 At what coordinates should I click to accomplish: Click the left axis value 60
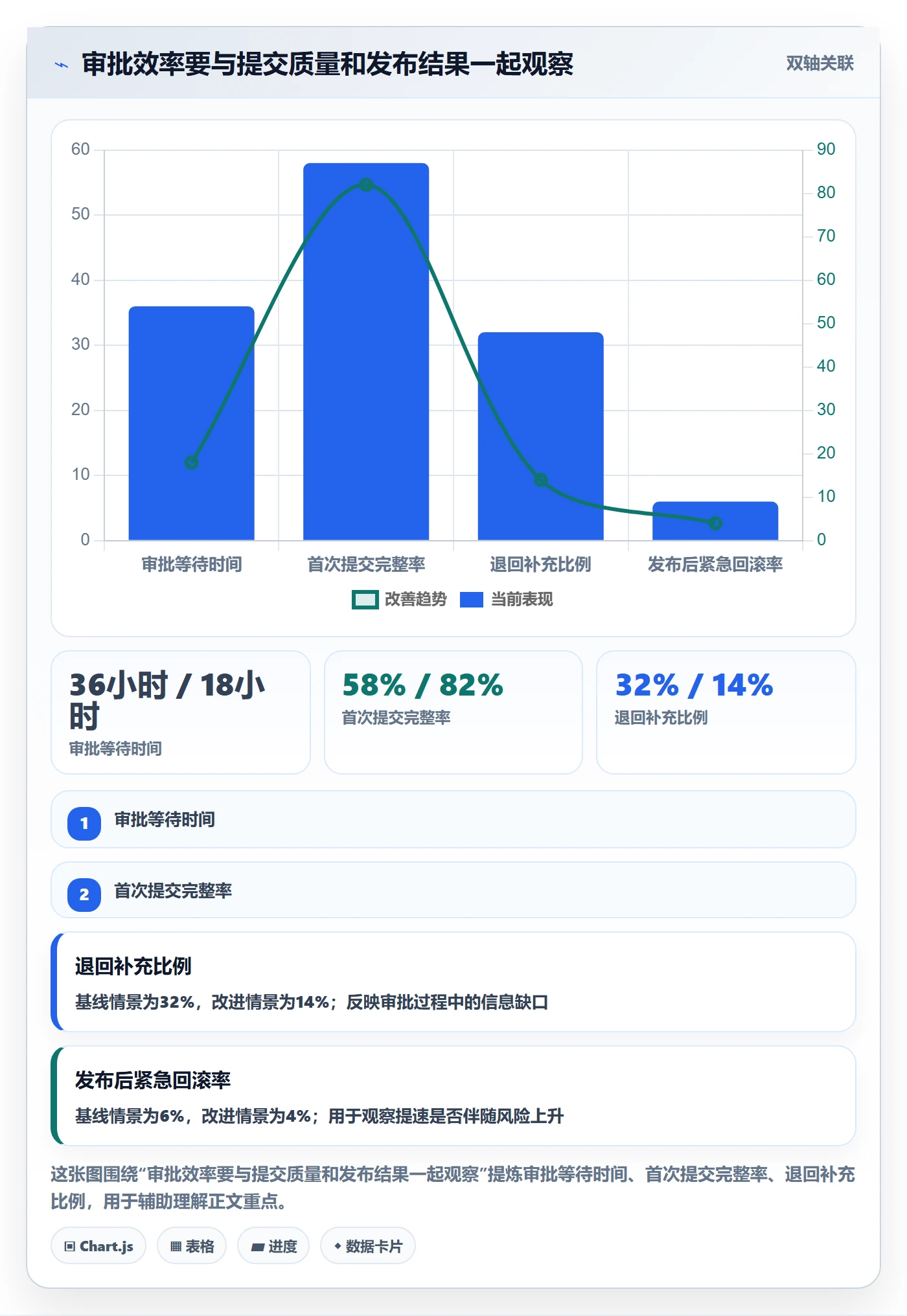coord(80,150)
